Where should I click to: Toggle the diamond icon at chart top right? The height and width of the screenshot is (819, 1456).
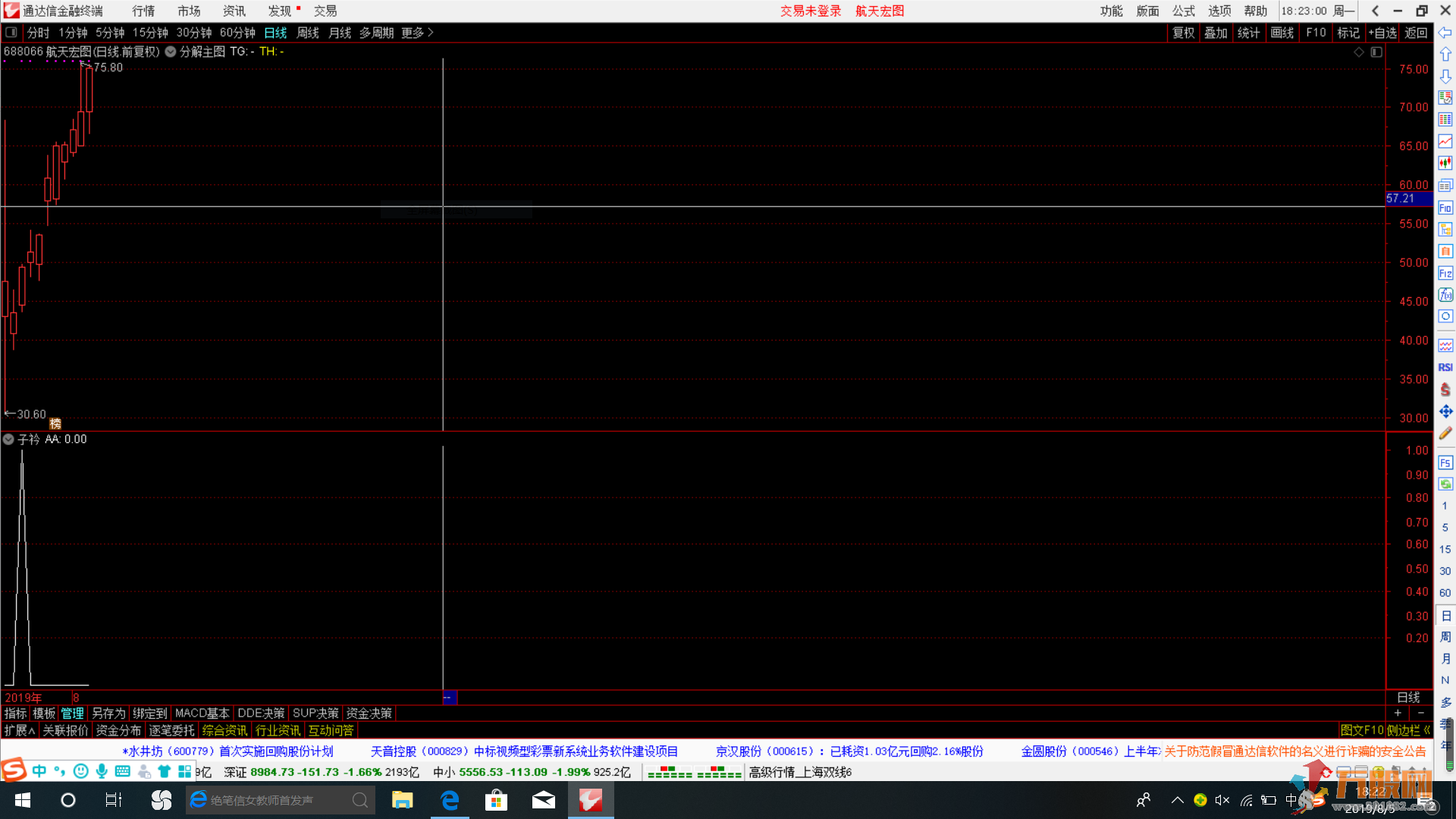[1359, 52]
